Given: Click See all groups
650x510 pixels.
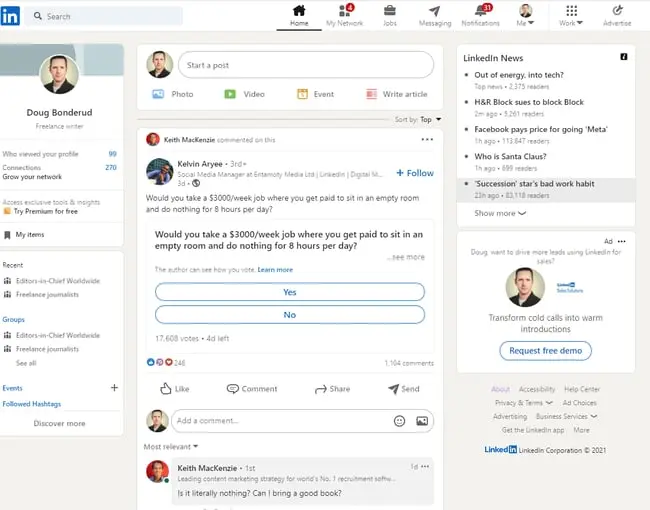Looking at the screenshot, I should point(26,363).
